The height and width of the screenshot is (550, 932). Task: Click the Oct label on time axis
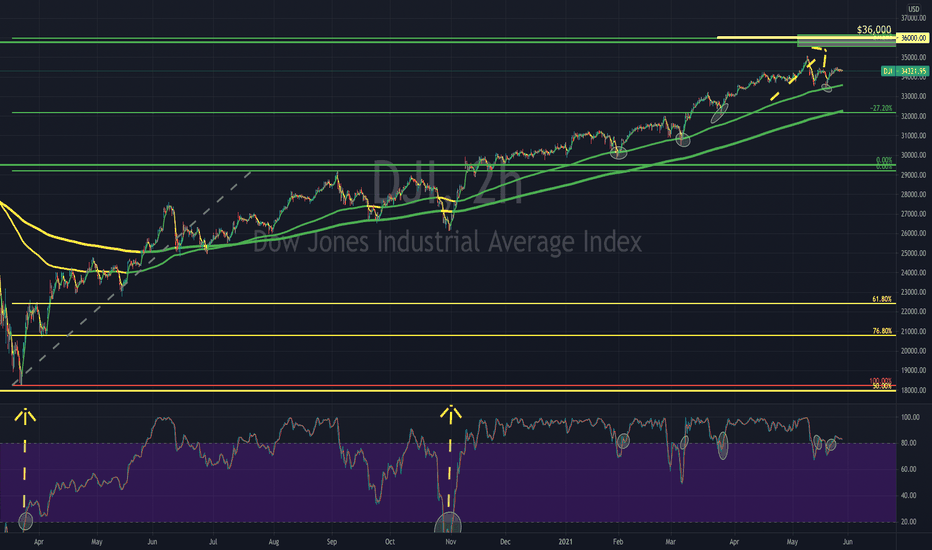tap(390, 542)
